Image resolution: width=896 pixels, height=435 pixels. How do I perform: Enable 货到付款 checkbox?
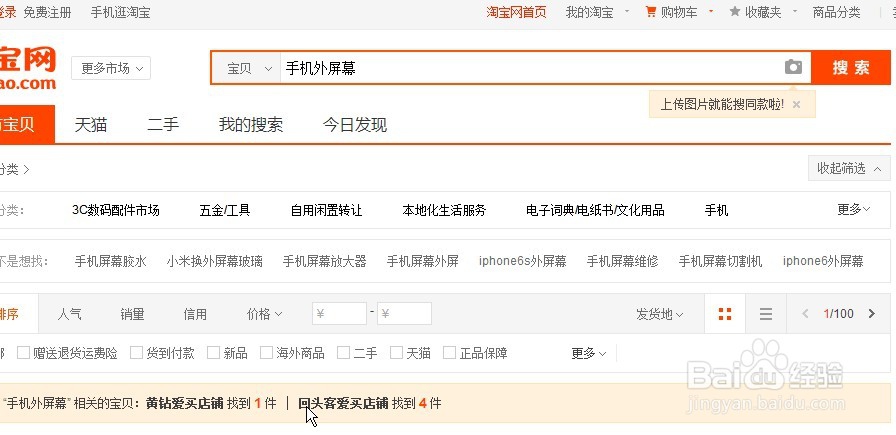click(x=136, y=353)
